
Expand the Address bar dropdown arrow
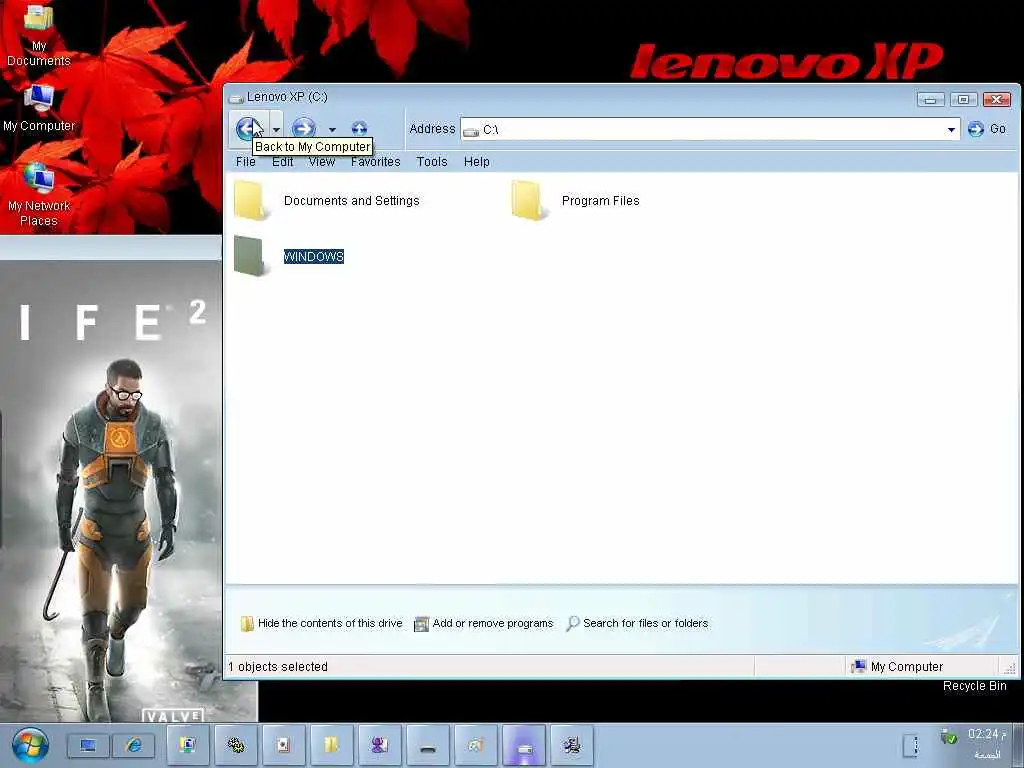[x=951, y=130]
